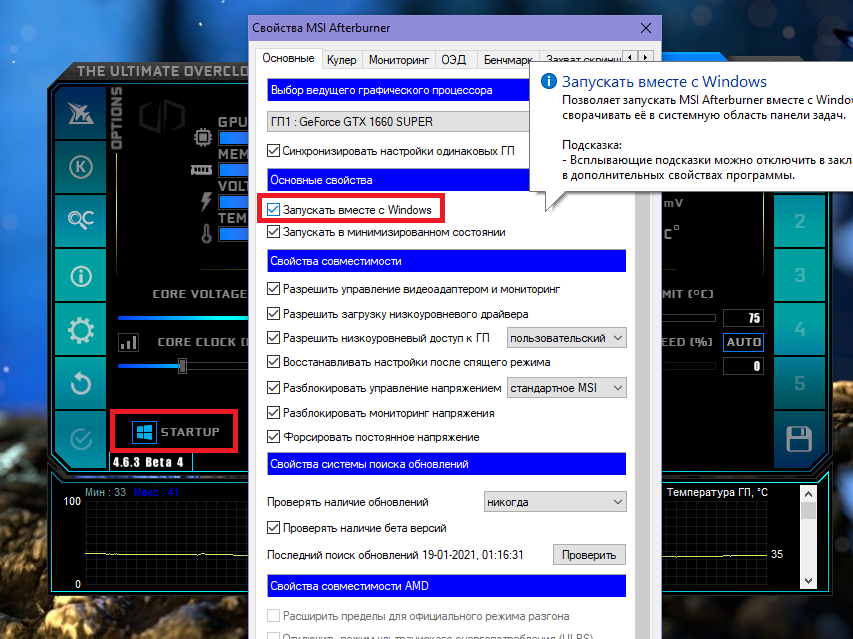The image size is (853, 639).
Task: Launch the OC Scanner magnifier icon
Action: (81, 220)
